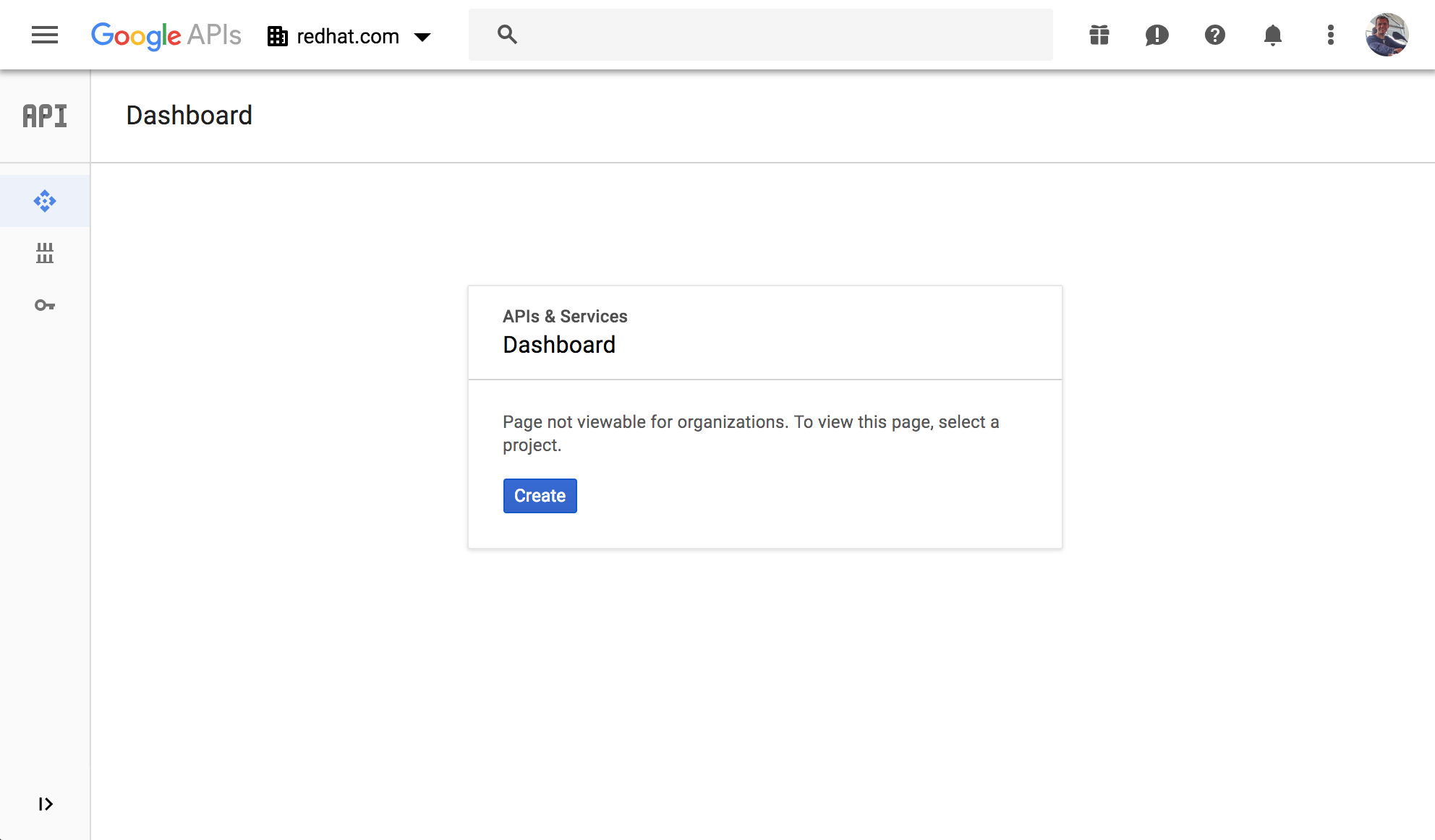Click the APIs & Services card title

[565, 317]
